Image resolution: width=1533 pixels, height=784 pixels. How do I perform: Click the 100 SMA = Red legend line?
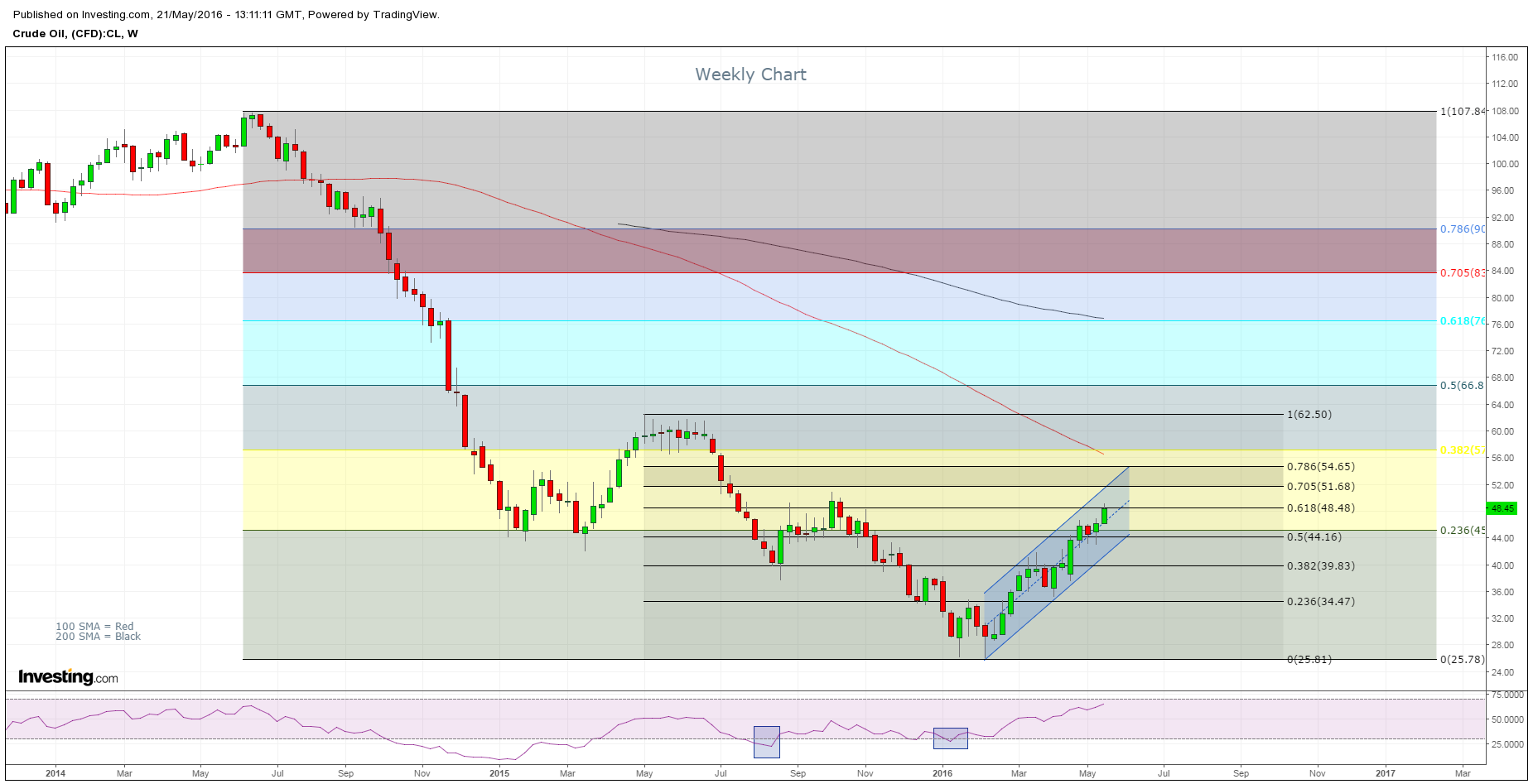pyautogui.click(x=94, y=627)
